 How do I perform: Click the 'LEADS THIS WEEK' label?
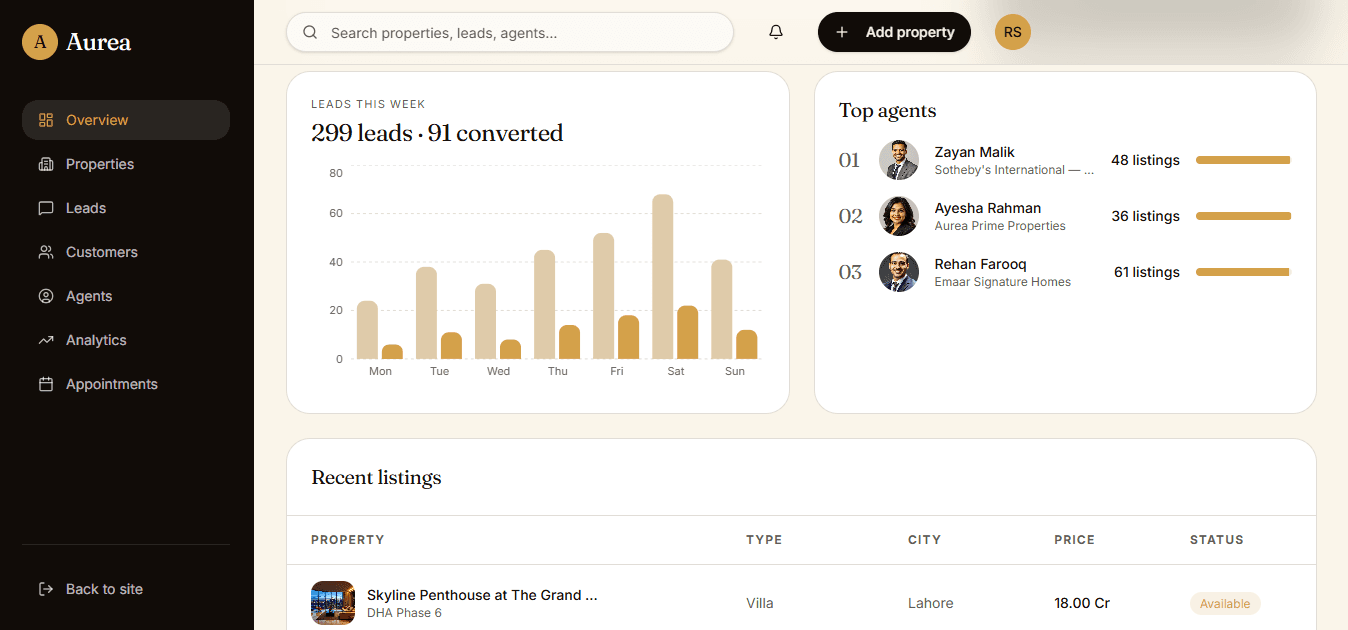tap(368, 104)
